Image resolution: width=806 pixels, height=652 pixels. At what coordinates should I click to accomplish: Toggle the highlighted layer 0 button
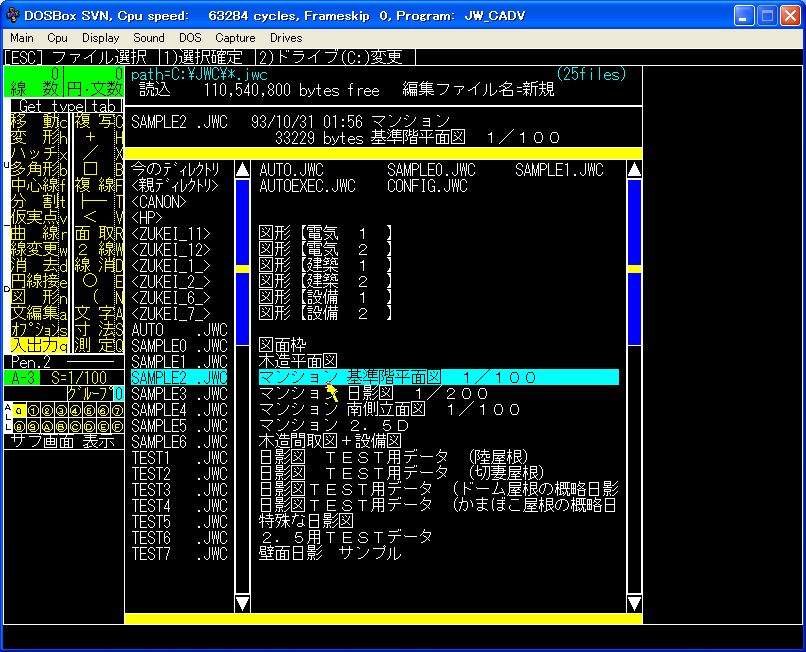tap(20, 410)
